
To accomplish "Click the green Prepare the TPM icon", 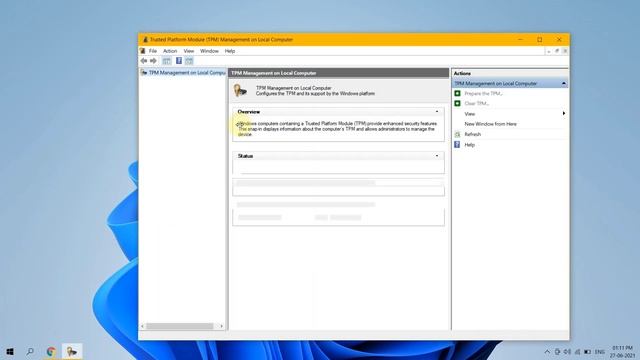I will point(457,93).
